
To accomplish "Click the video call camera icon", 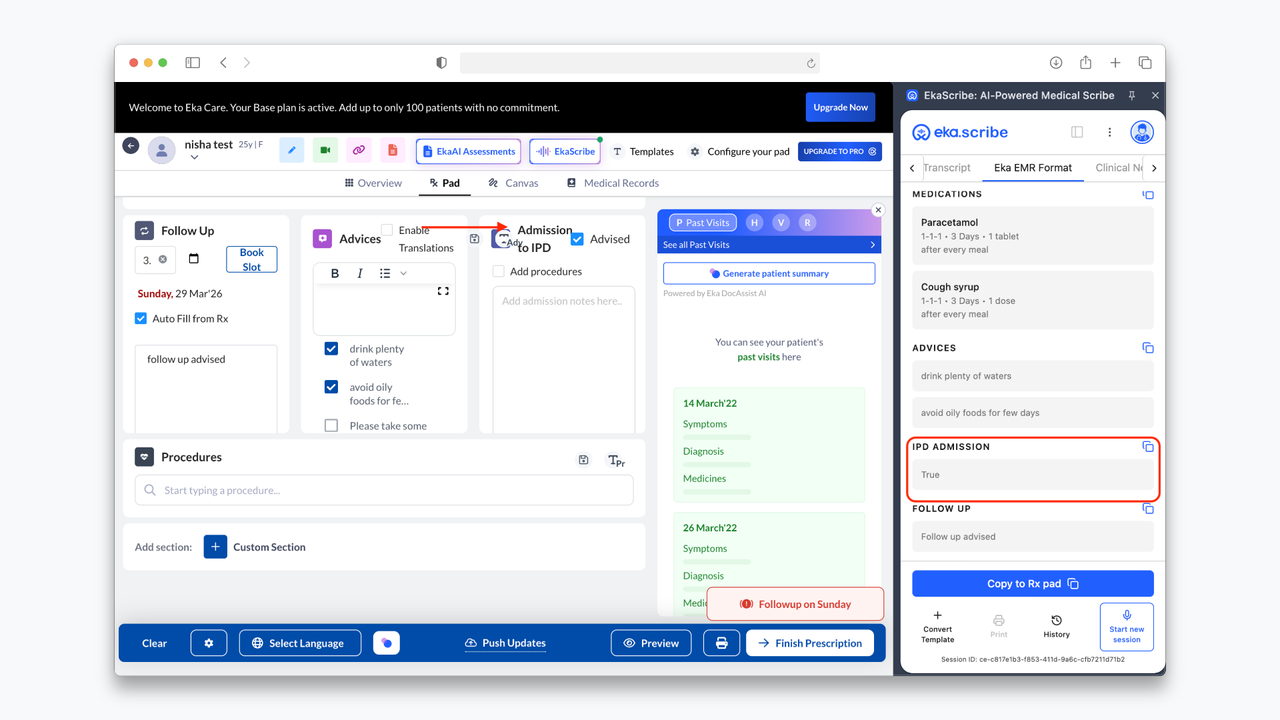I will pyautogui.click(x=325, y=151).
